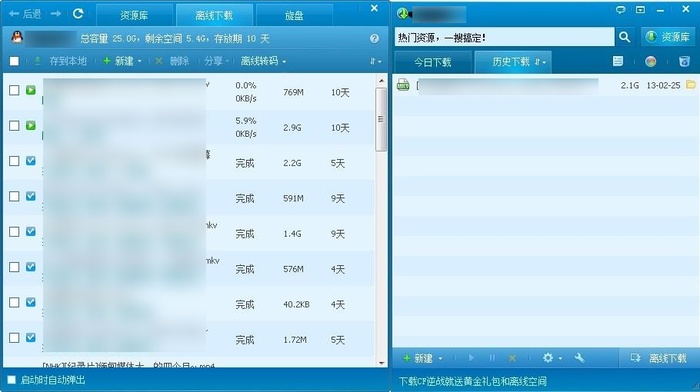
Task: Open the folder icon for the 2.1G download
Action: 691,84
